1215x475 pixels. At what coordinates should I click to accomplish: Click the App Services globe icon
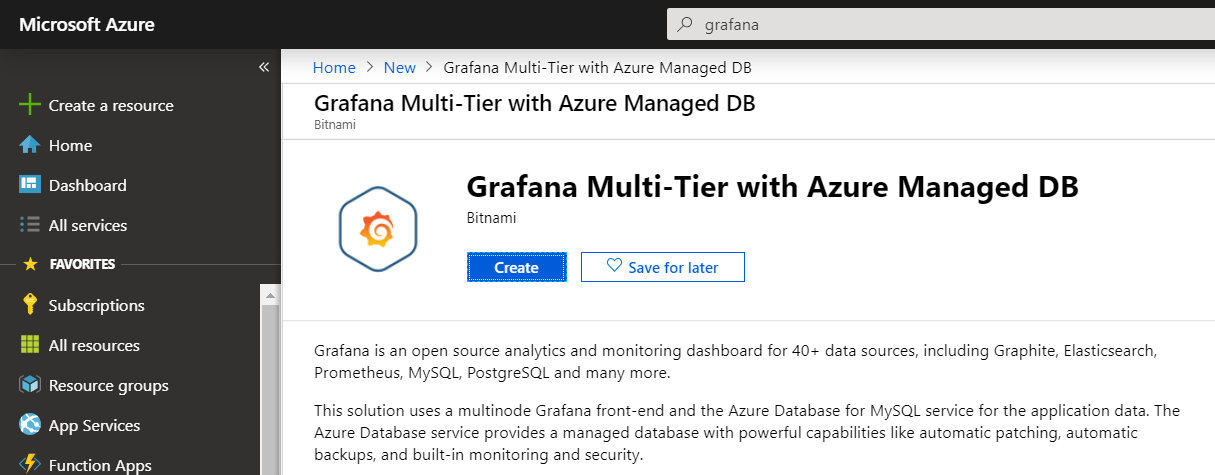coord(30,425)
